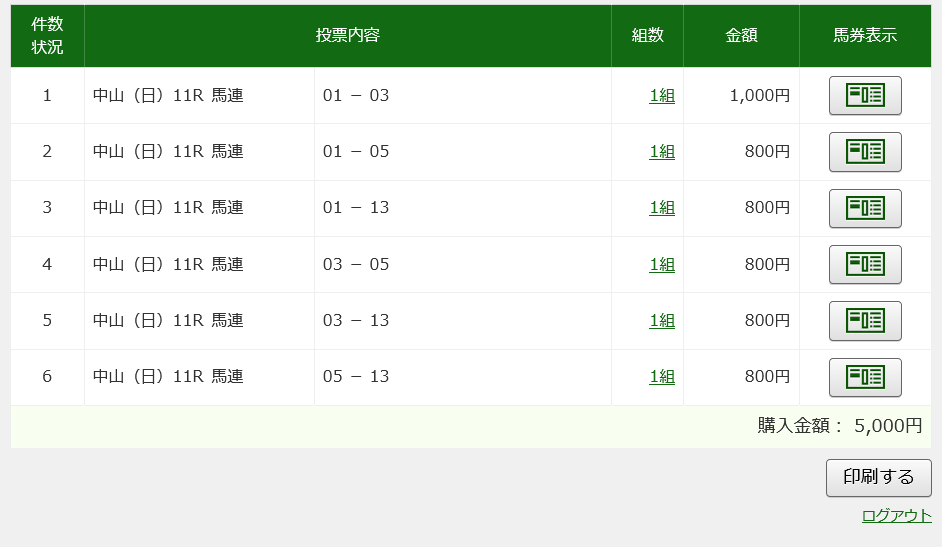This screenshot has height=547, width=942.
Task: Open 1組 link in row 2
Action: click(x=662, y=151)
